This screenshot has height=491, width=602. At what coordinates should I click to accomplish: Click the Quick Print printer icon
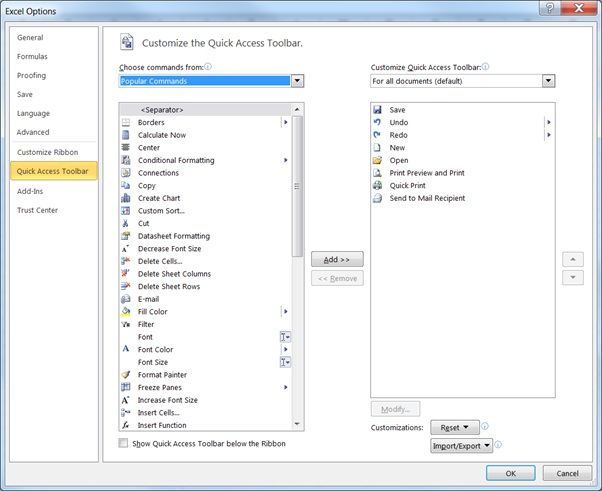[x=377, y=185]
